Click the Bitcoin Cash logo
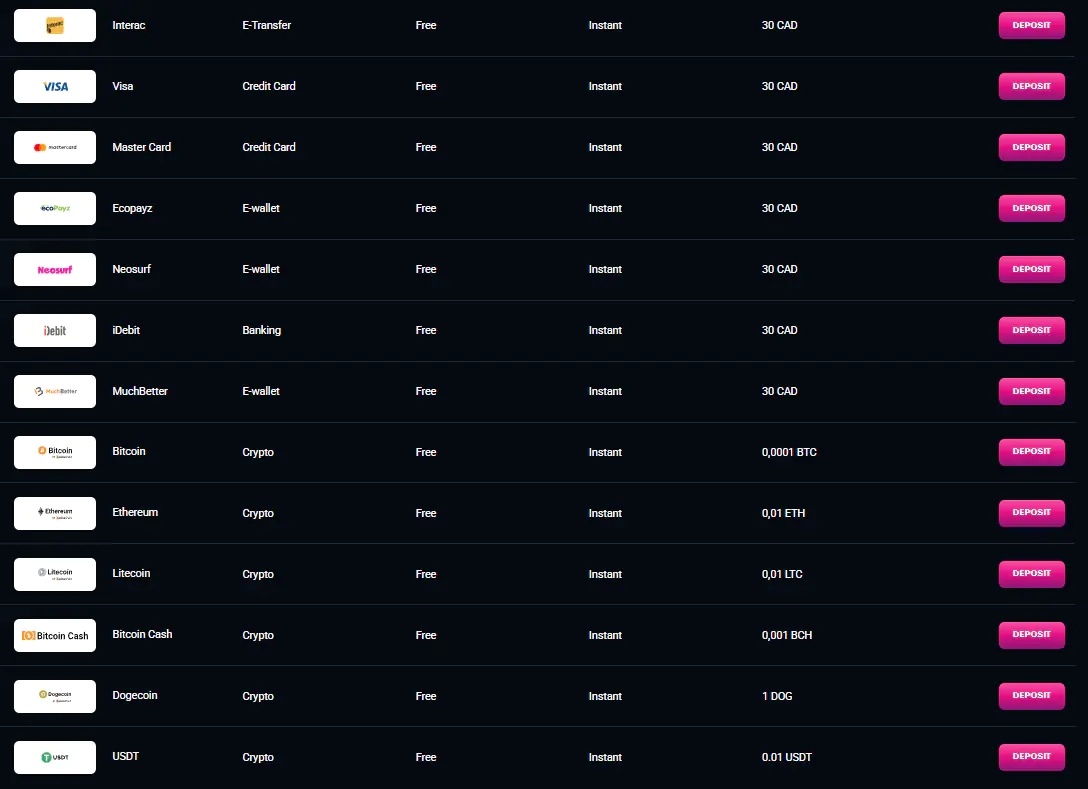The image size is (1088, 789). [55, 635]
